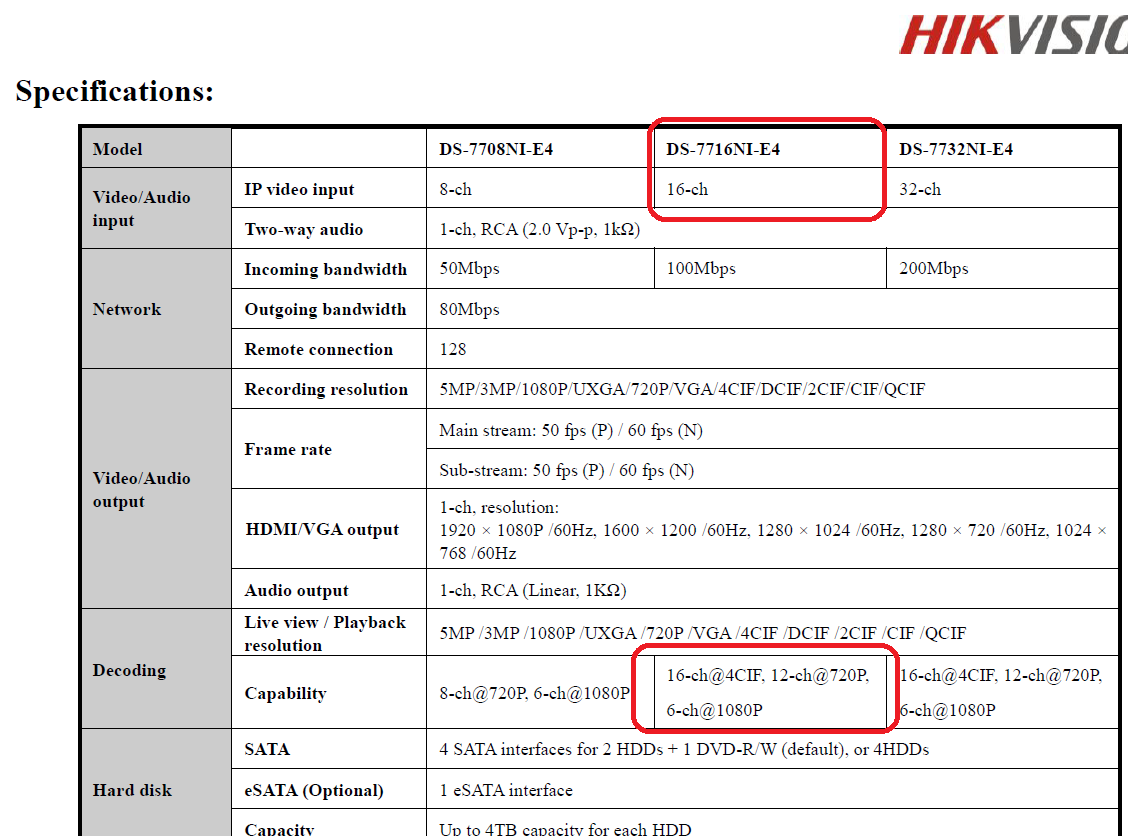Viewport: 1128px width, 836px height.
Task: Click the '32-ch' IP input value
Action: (920, 189)
